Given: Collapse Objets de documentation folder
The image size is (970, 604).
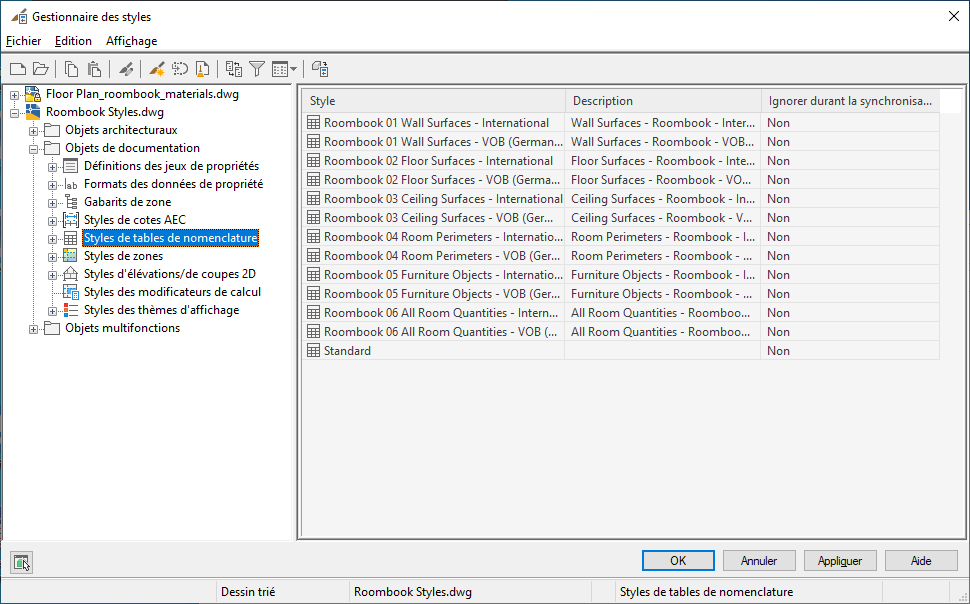Looking at the screenshot, I should pos(33,149).
